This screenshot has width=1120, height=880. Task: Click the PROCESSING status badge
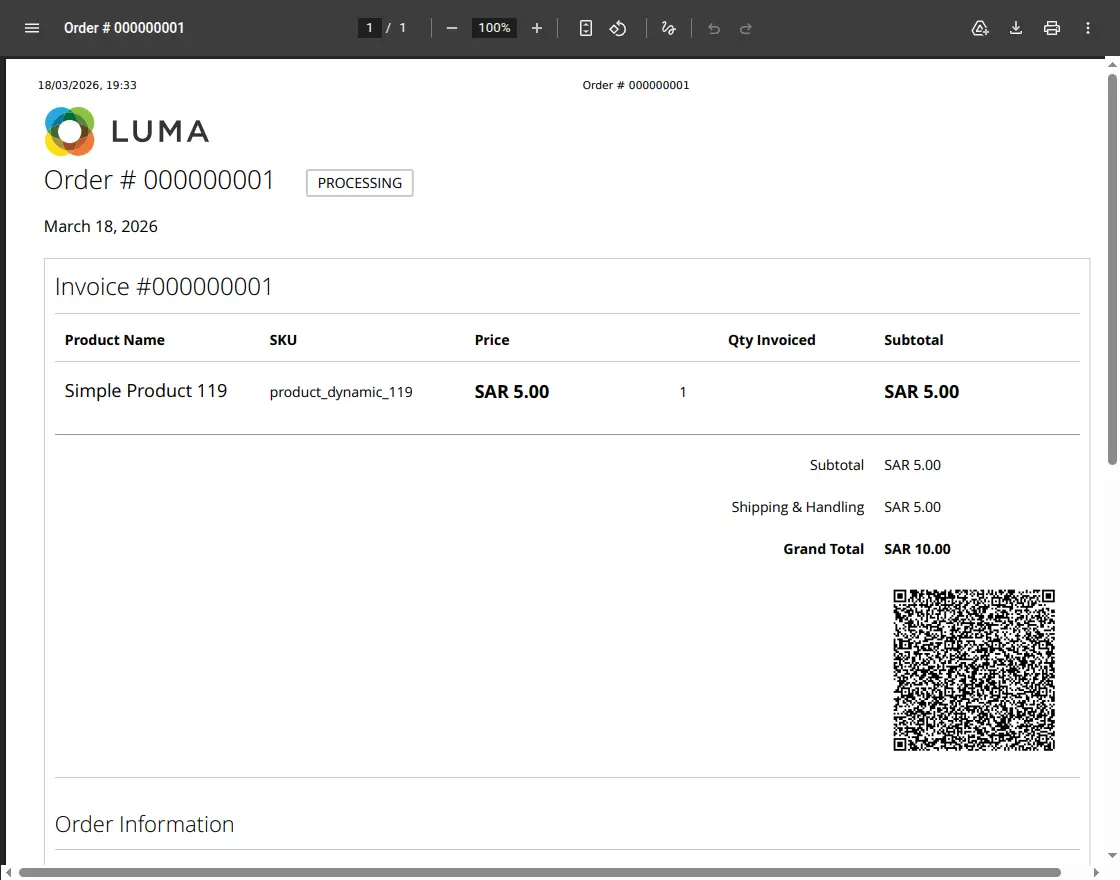(359, 183)
